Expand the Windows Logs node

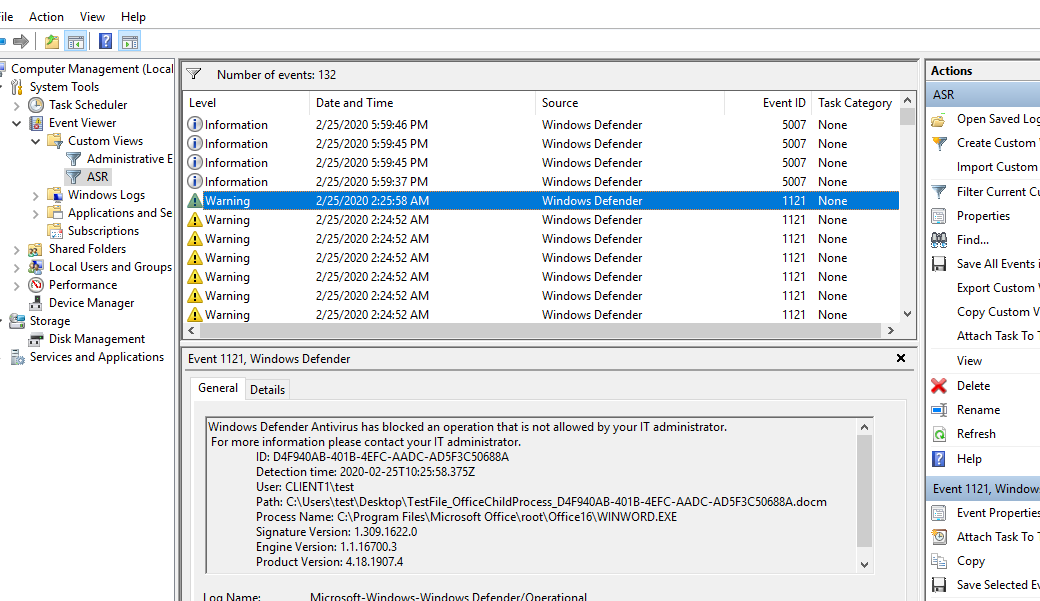(x=36, y=196)
